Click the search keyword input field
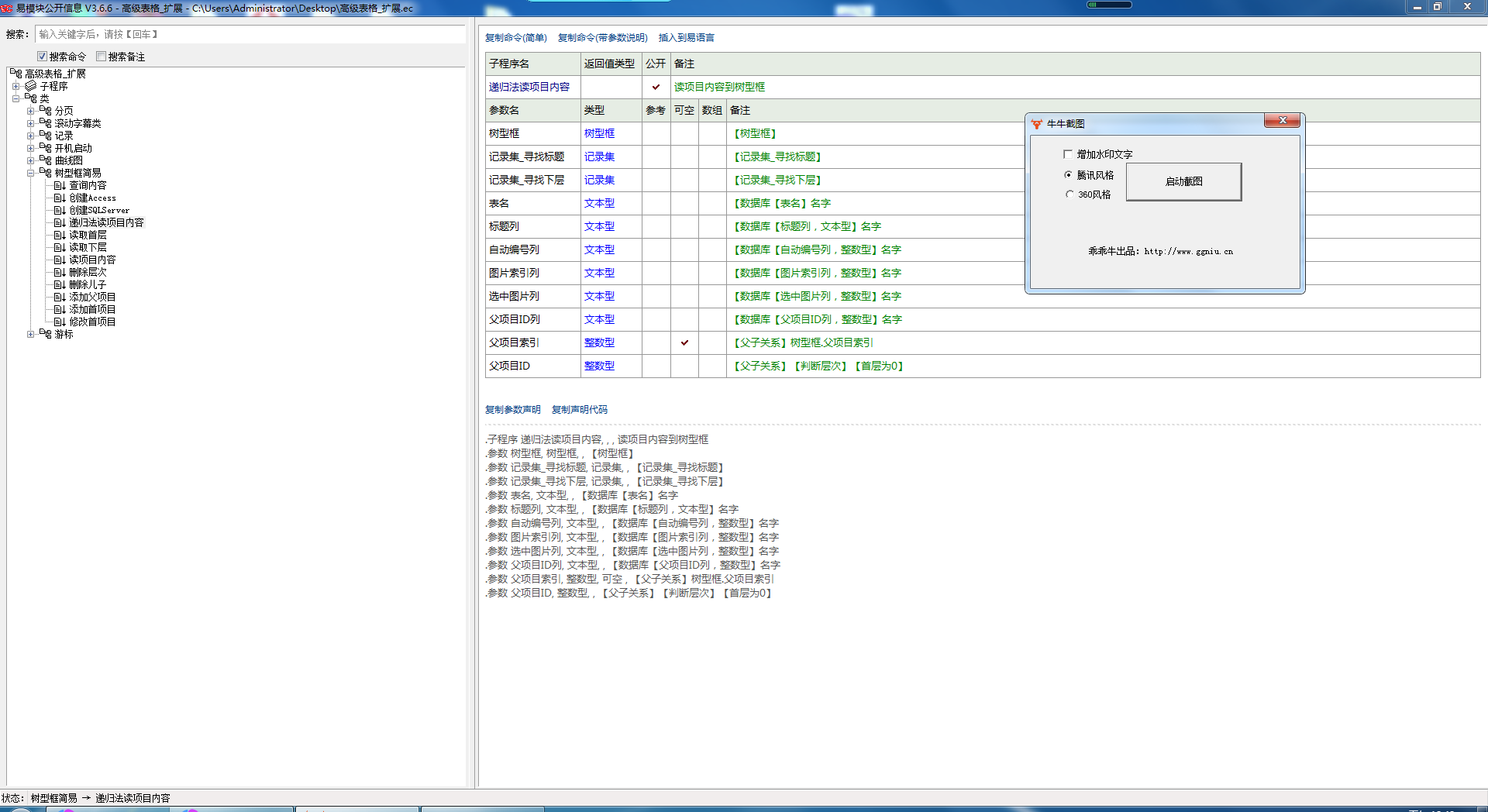This screenshot has height=812, width=1488. pos(250,35)
